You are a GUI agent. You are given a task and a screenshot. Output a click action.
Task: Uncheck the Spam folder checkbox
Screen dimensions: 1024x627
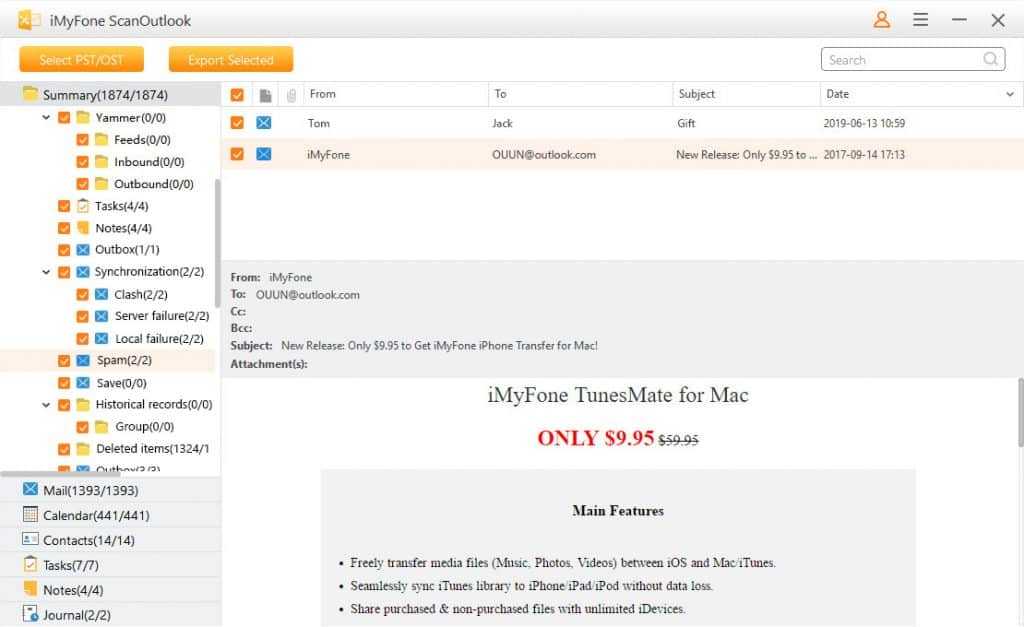[x=64, y=360]
